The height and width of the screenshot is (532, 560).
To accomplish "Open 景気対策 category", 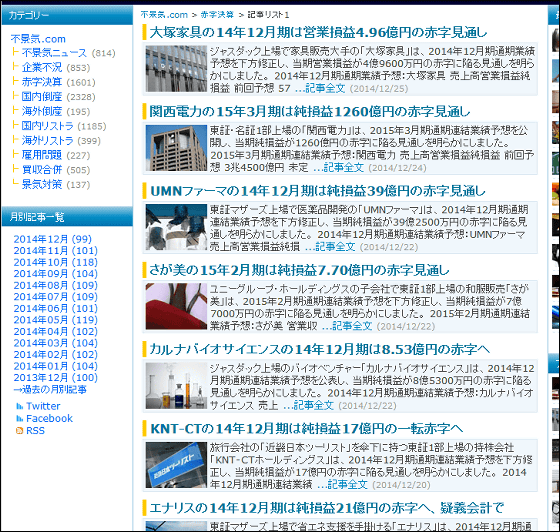I will (x=42, y=185).
